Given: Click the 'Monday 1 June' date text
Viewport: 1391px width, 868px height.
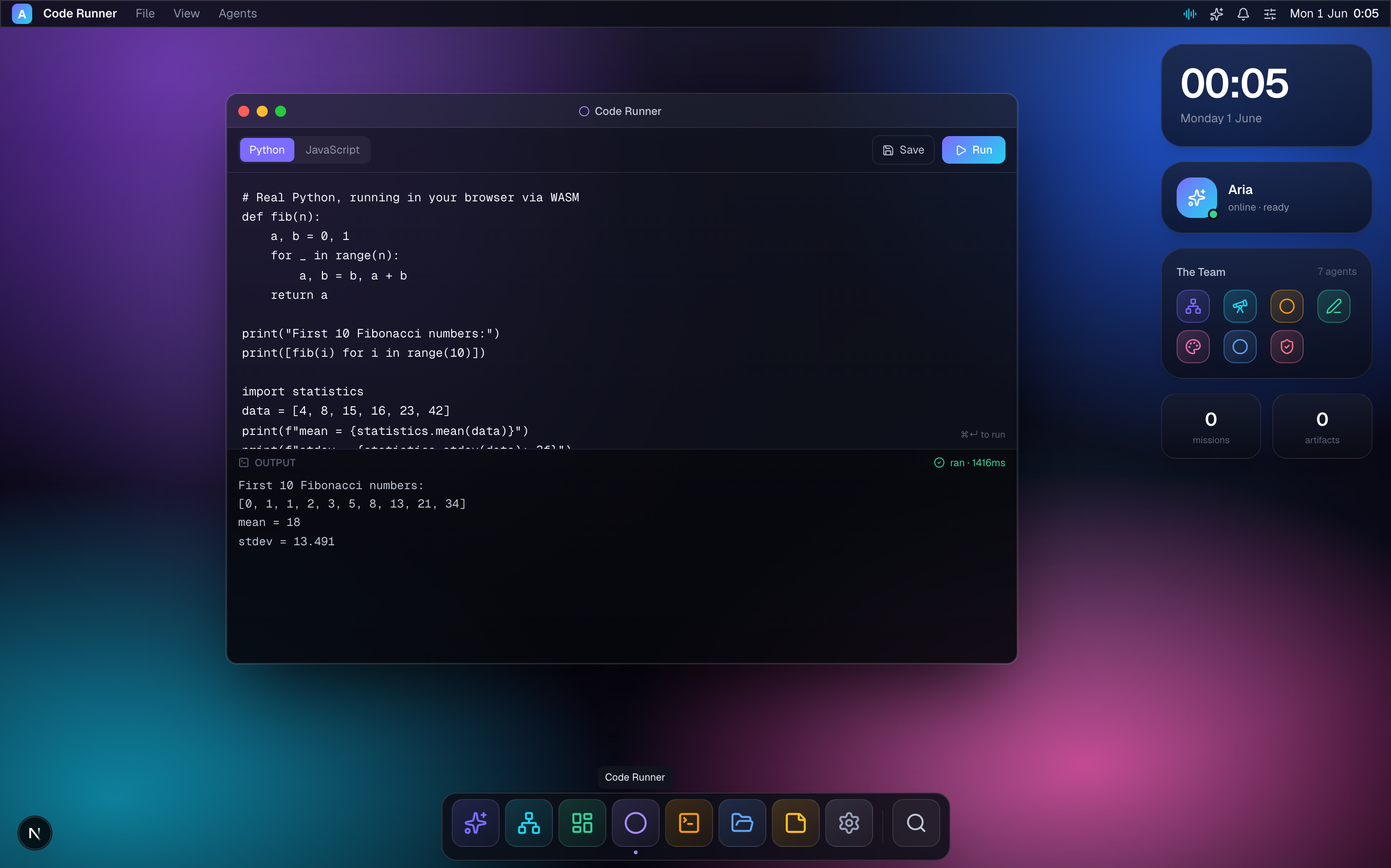Looking at the screenshot, I should point(1221,118).
